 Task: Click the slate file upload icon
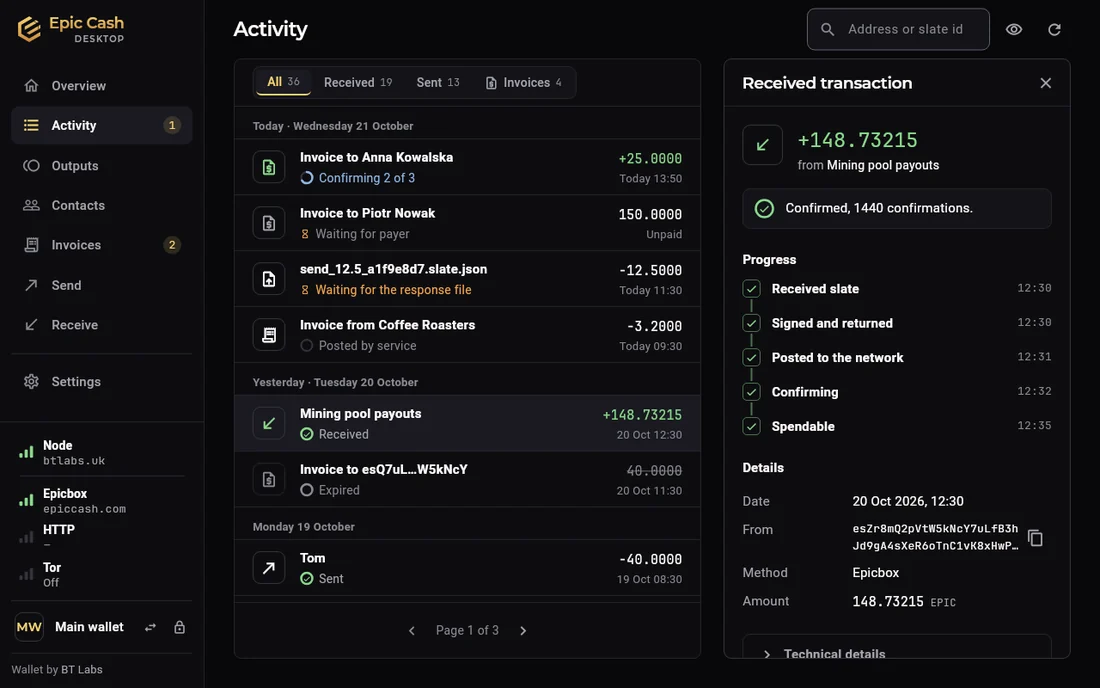pyautogui.click(x=269, y=279)
